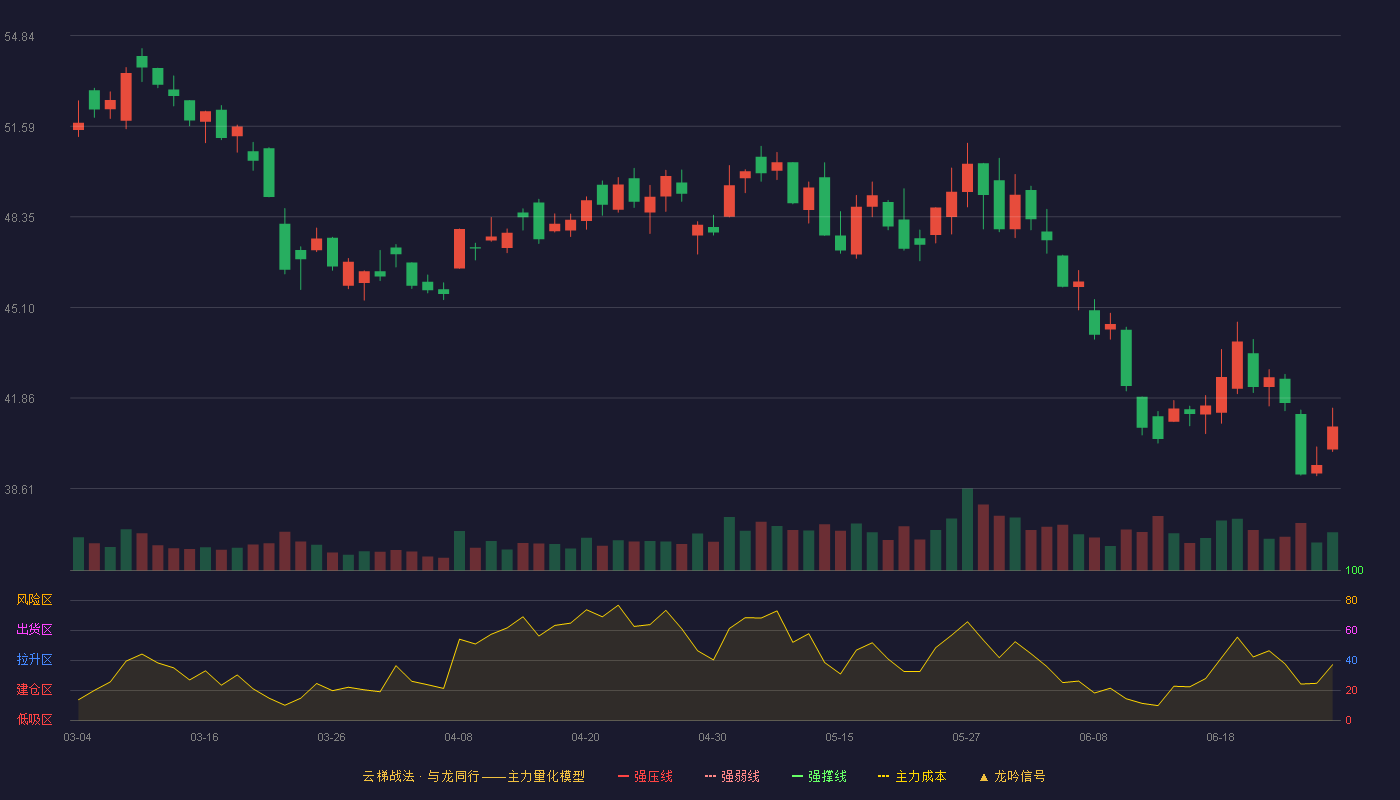Select the 03-16 date axis label
The height and width of the screenshot is (800, 1400).
point(204,737)
